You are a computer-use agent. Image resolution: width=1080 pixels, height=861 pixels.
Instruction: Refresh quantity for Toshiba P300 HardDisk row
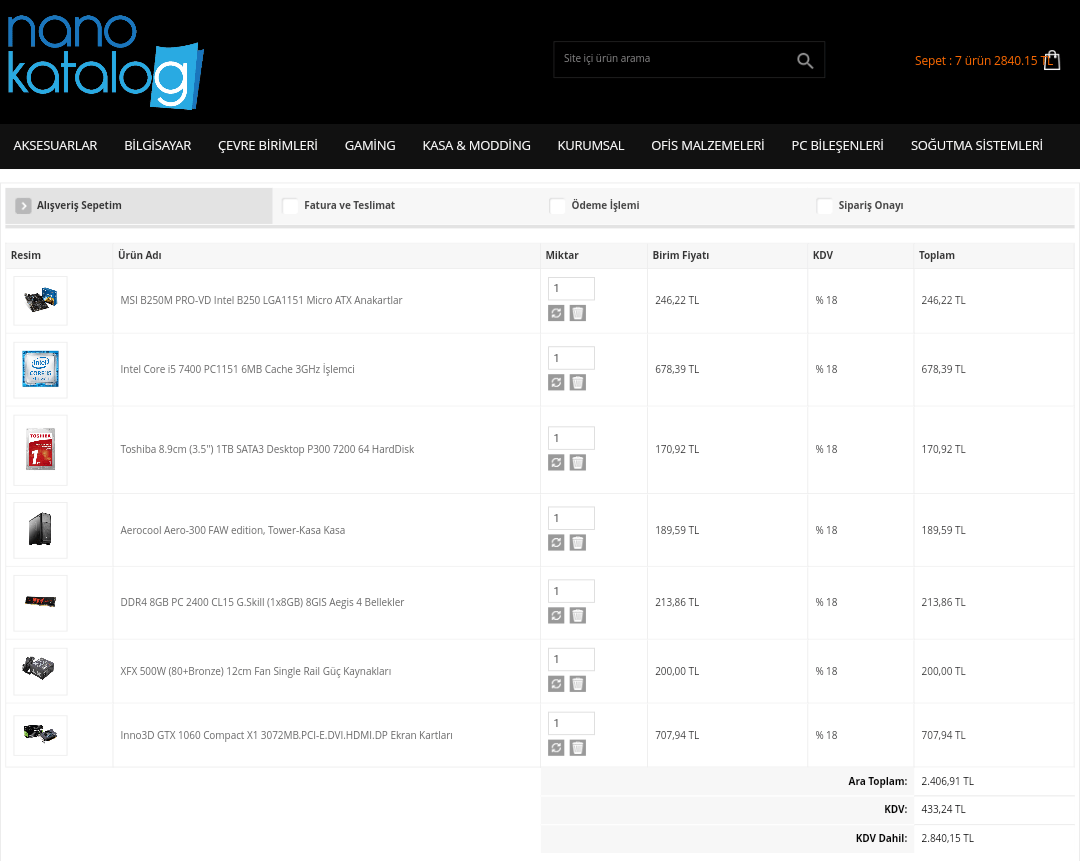556,462
